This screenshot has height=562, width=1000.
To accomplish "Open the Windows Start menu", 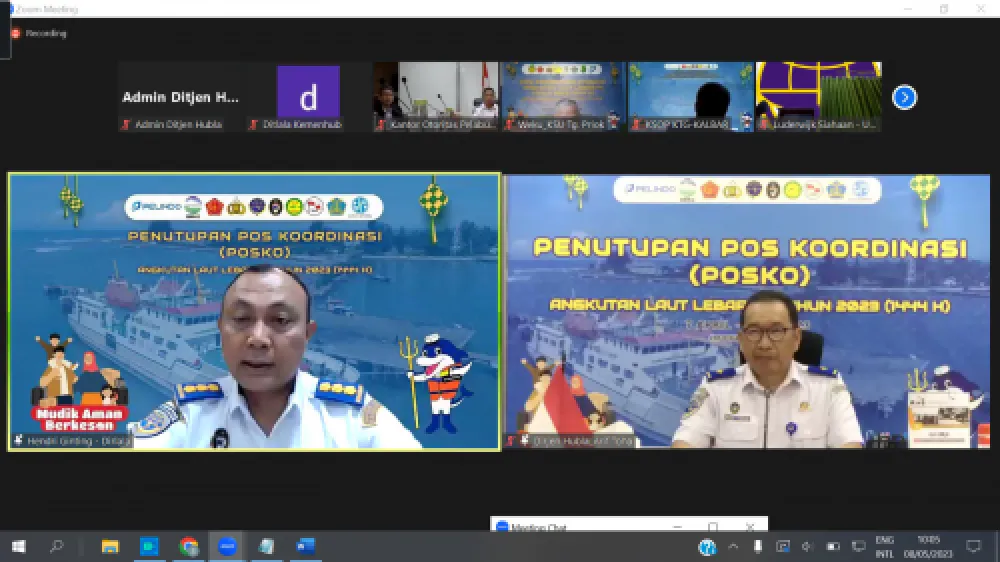I will pyautogui.click(x=18, y=547).
